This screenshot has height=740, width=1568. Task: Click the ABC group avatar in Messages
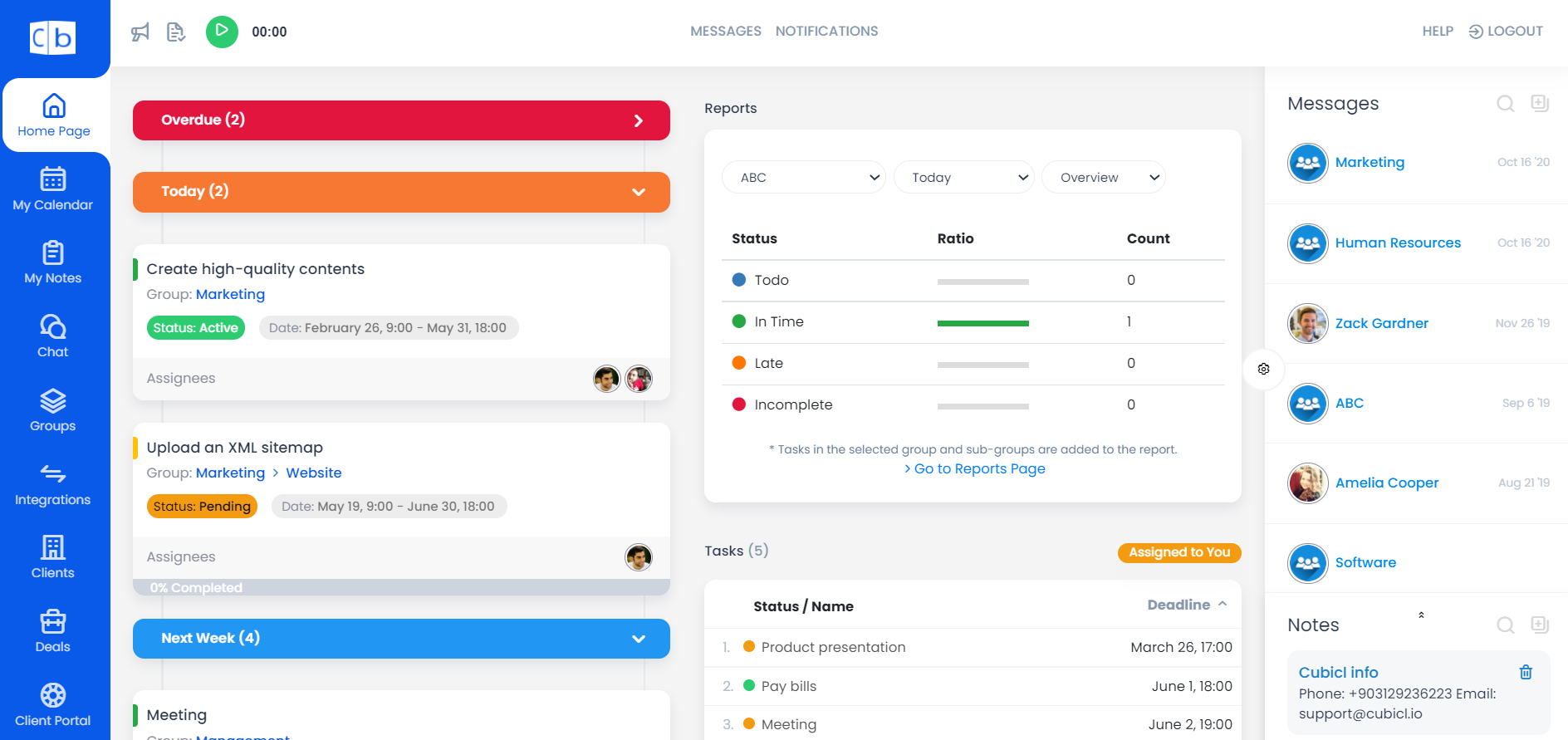pyautogui.click(x=1308, y=404)
